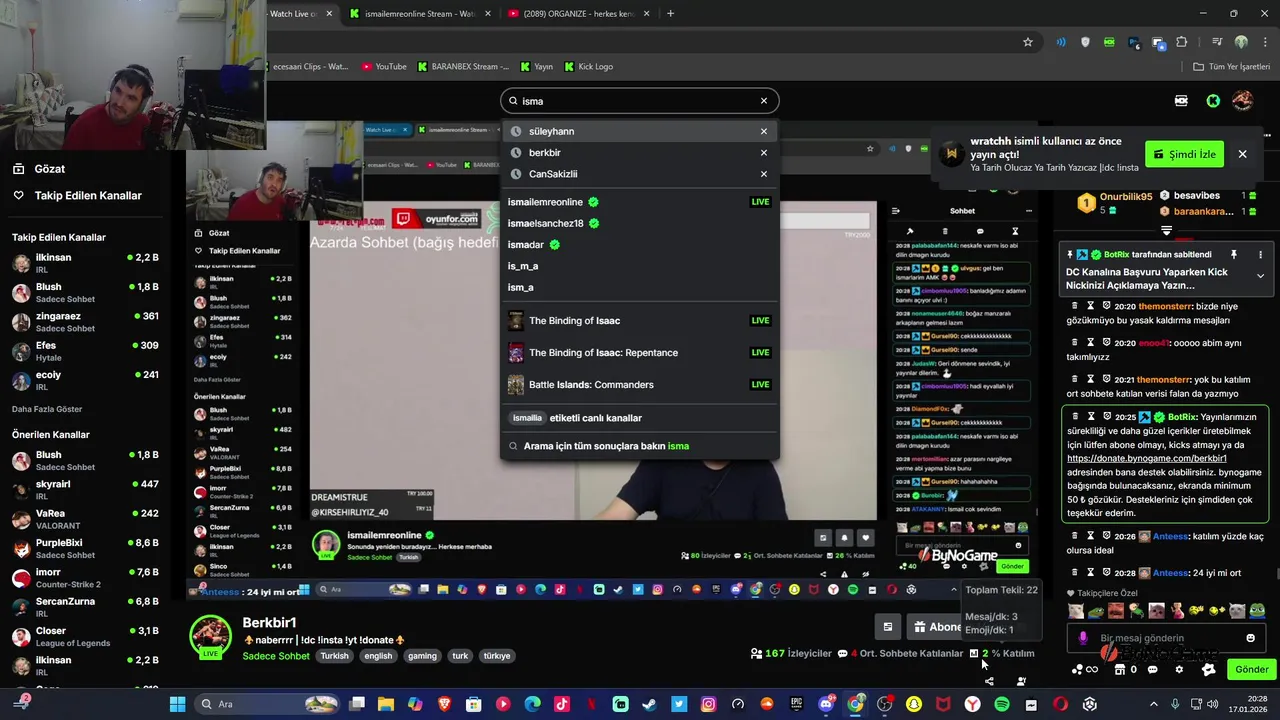
Task: Remove 'süleyhann' from recent searches
Action: (x=763, y=131)
